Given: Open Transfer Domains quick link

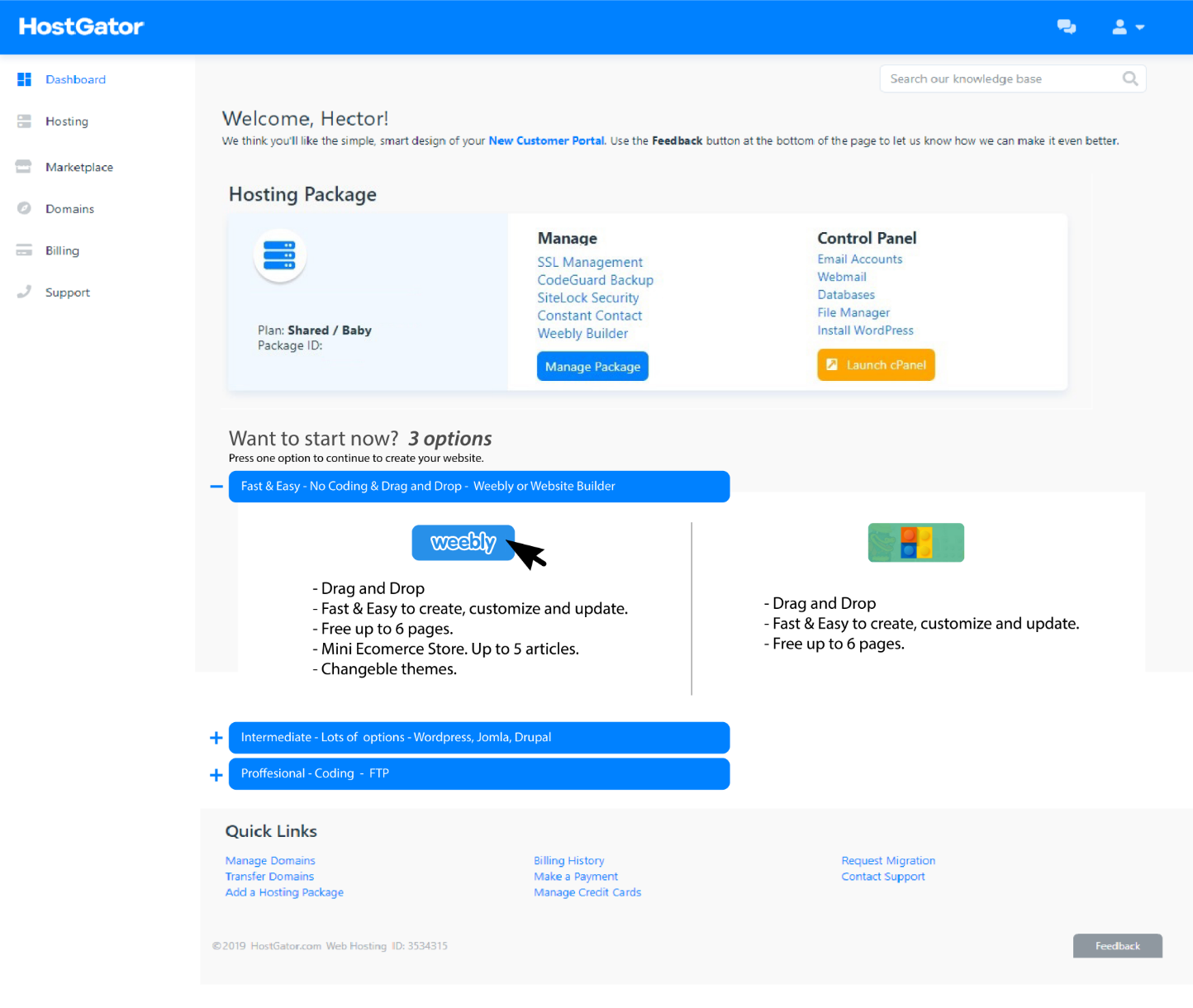Looking at the screenshot, I should (x=269, y=876).
